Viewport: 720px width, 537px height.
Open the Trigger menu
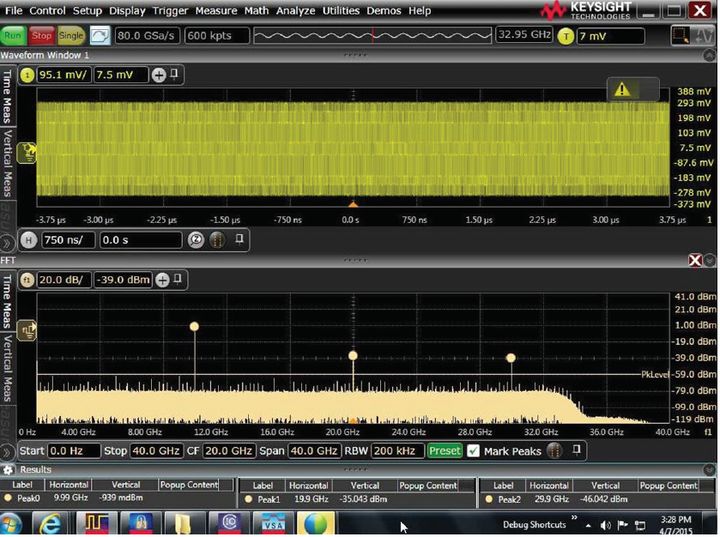(x=169, y=11)
